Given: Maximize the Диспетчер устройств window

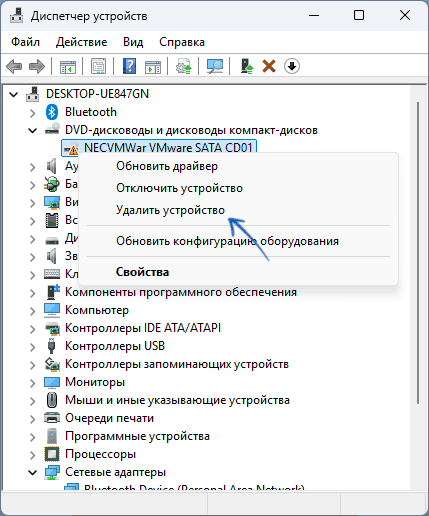Looking at the screenshot, I should [359, 15].
